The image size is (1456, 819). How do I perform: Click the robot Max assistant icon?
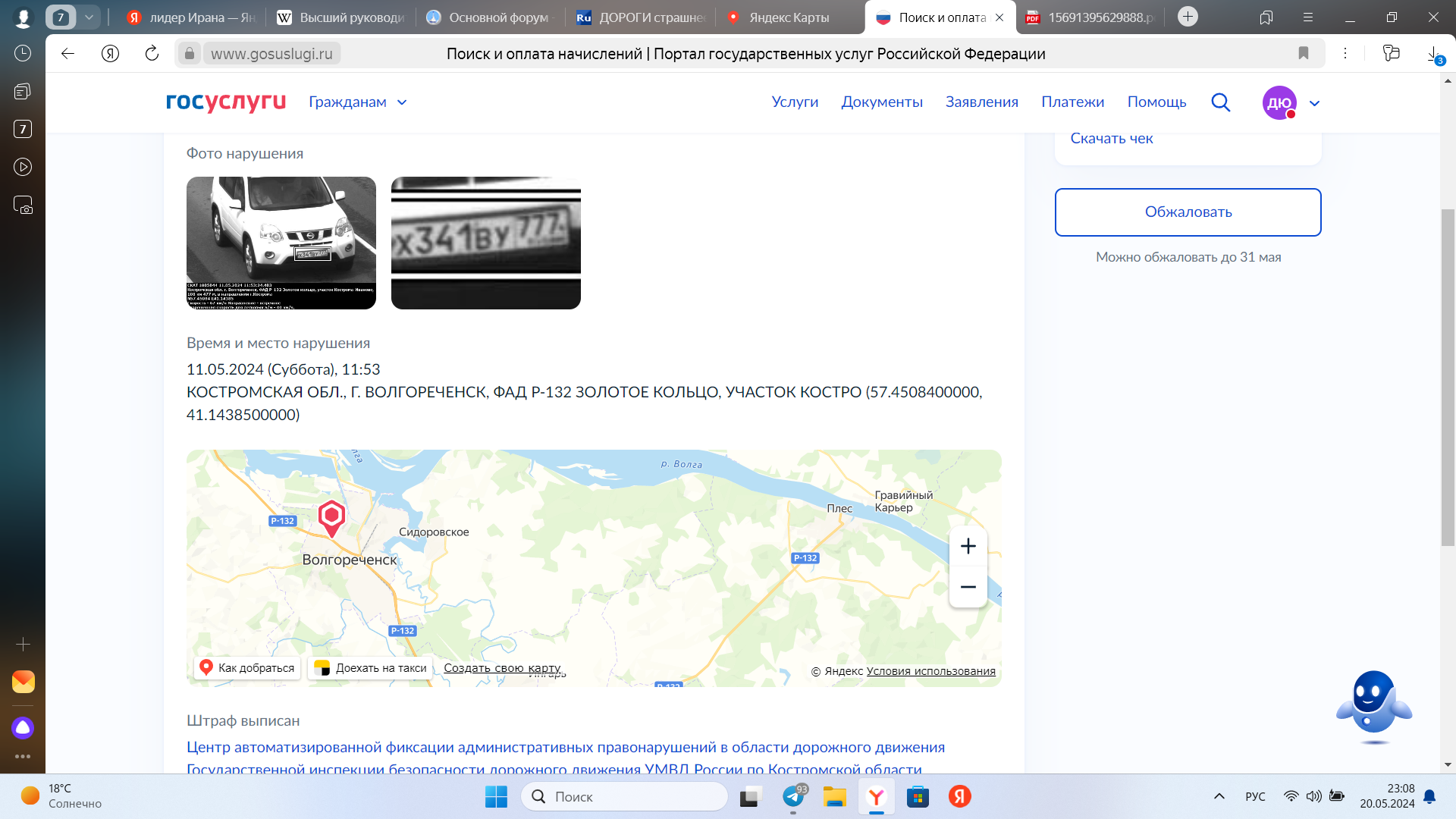[1373, 706]
